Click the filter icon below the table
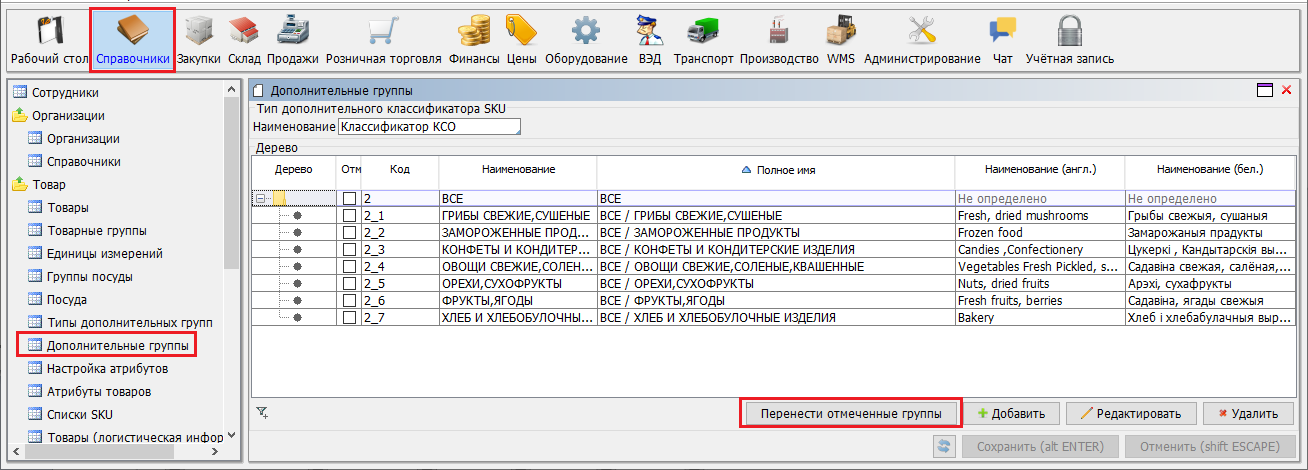 pos(262,411)
